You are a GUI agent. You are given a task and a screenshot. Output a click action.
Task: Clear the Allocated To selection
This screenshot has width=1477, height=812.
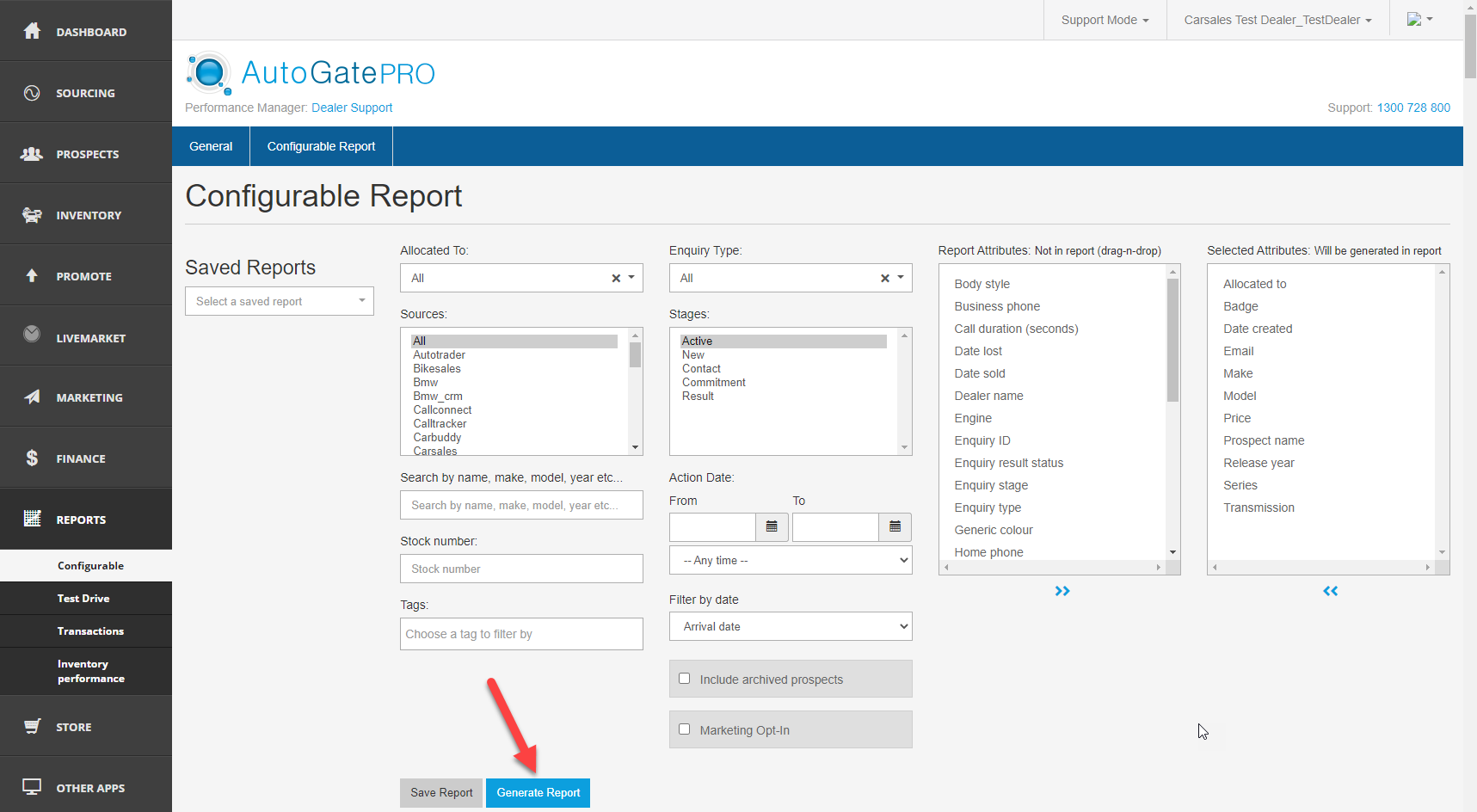(x=616, y=278)
